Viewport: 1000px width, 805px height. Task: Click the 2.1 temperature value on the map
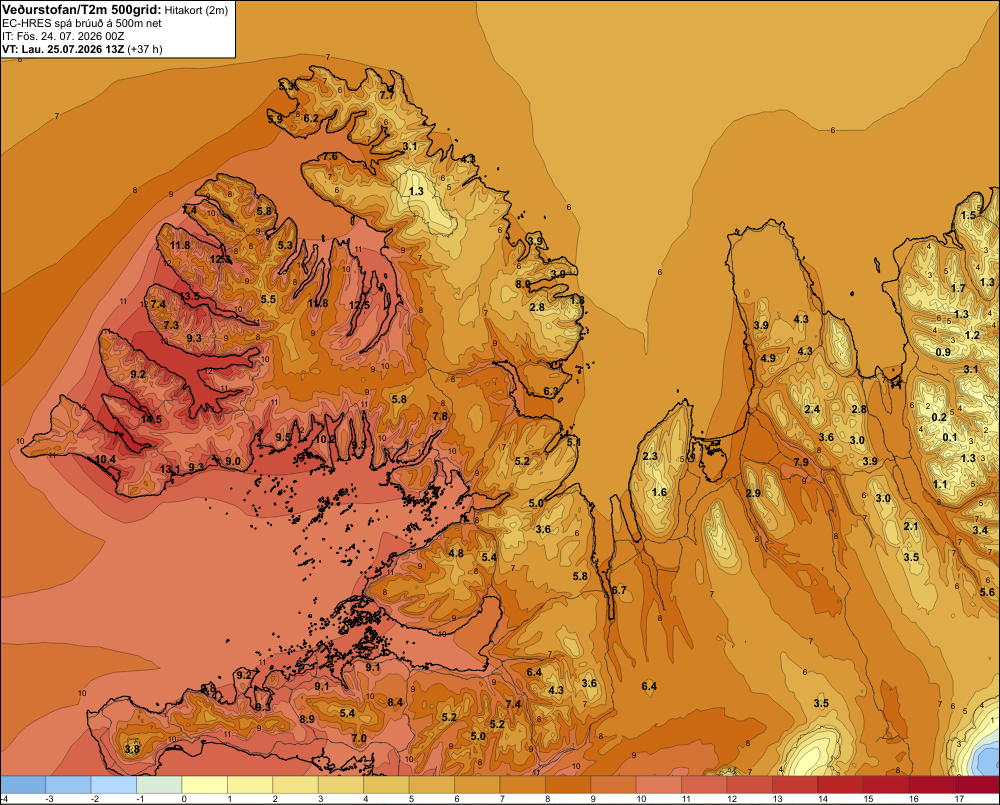(911, 526)
